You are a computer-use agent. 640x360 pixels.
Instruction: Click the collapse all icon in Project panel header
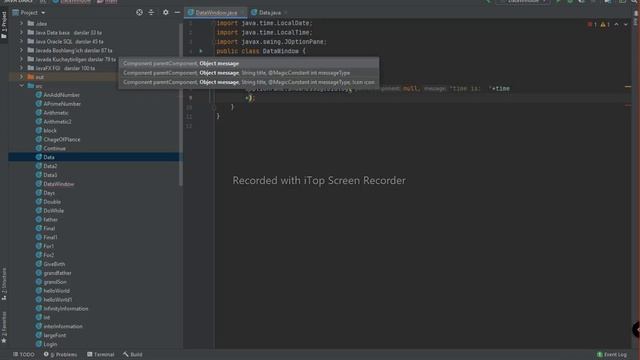coord(151,13)
